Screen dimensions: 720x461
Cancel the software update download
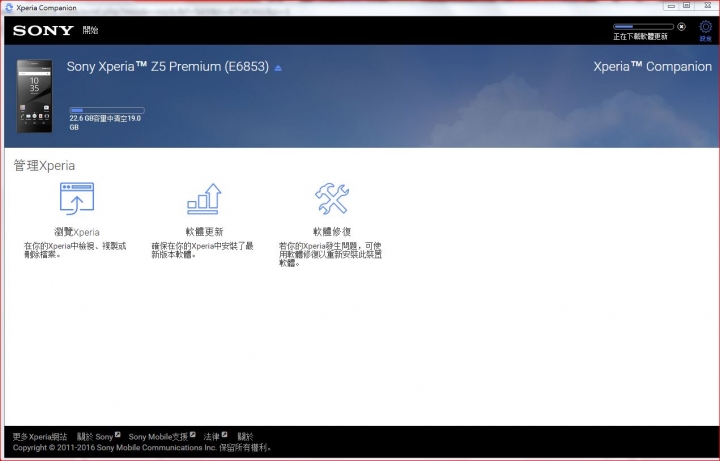(x=681, y=27)
